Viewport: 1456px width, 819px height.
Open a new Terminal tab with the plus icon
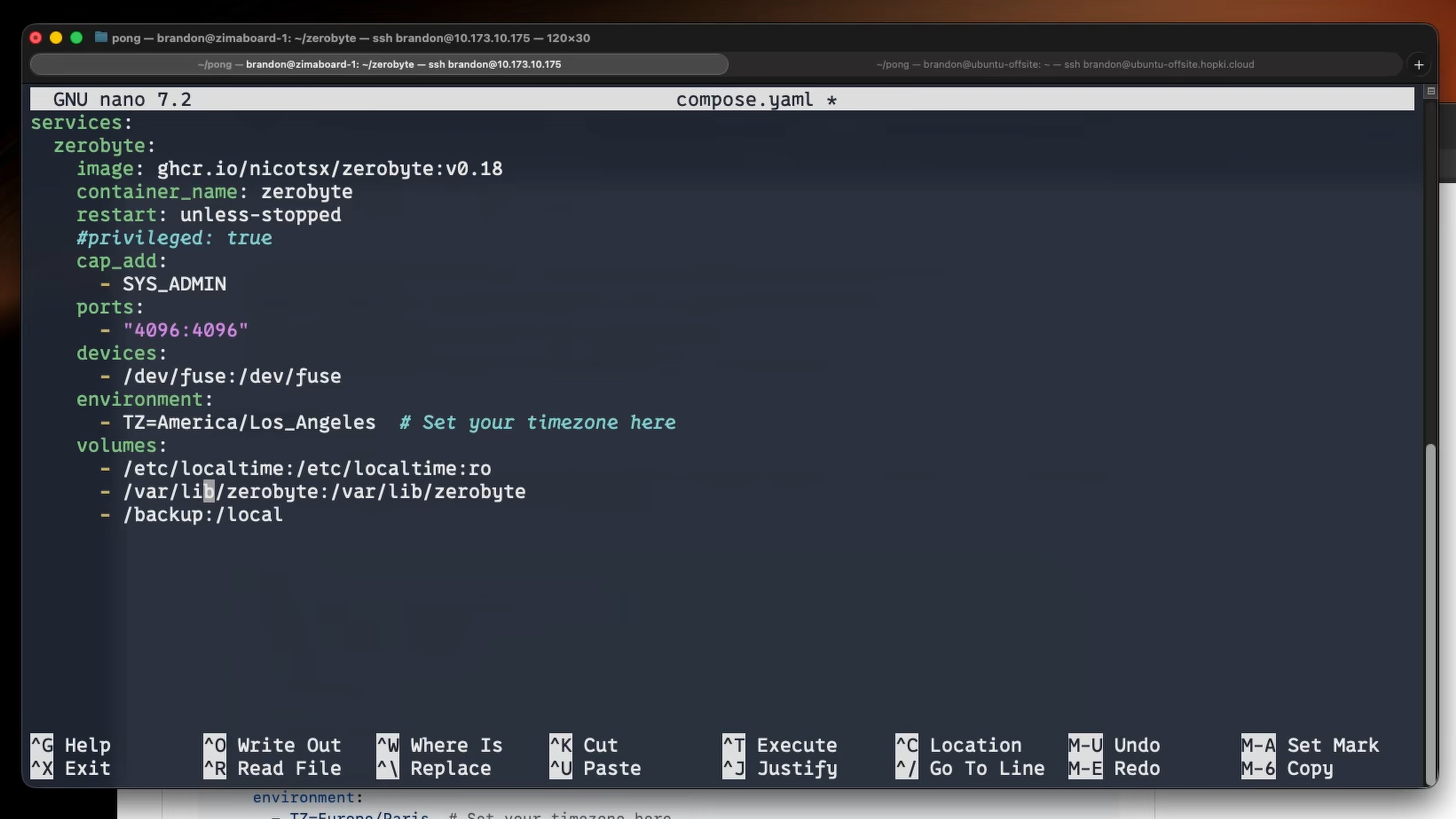click(x=1419, y=64)
